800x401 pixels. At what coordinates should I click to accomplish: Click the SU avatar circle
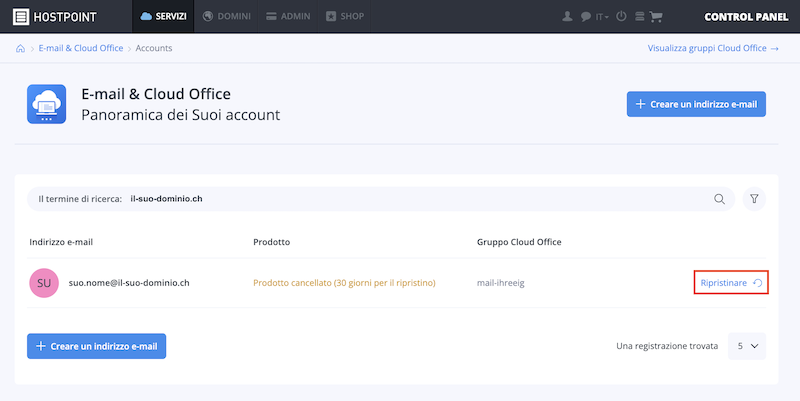[x=44, y=283]
